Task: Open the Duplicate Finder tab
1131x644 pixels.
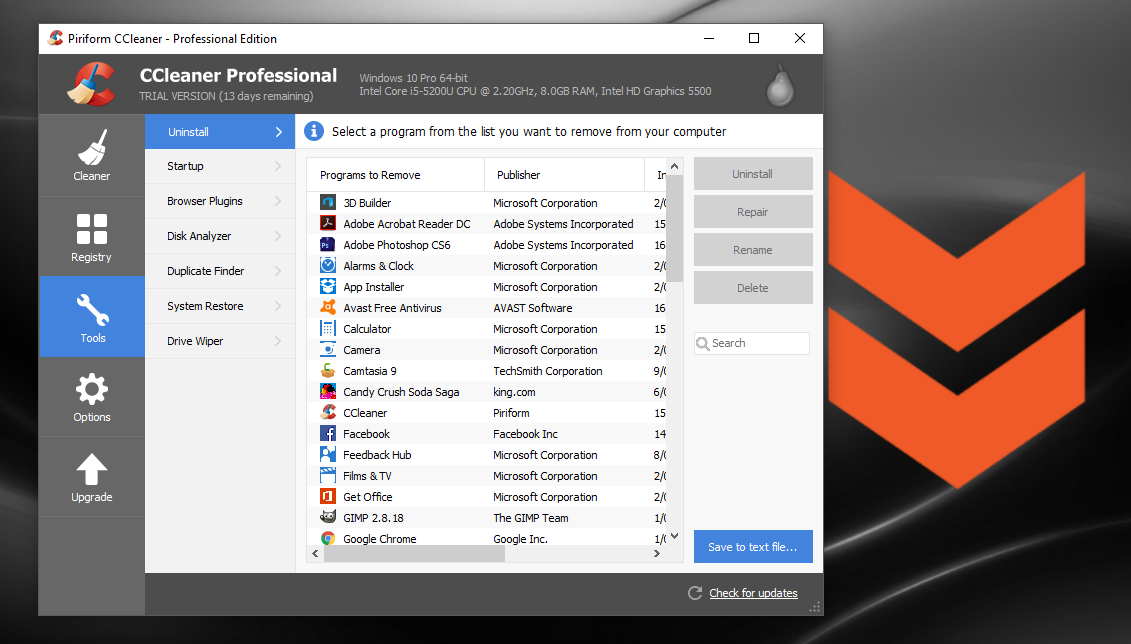Action: coord(220,271)
